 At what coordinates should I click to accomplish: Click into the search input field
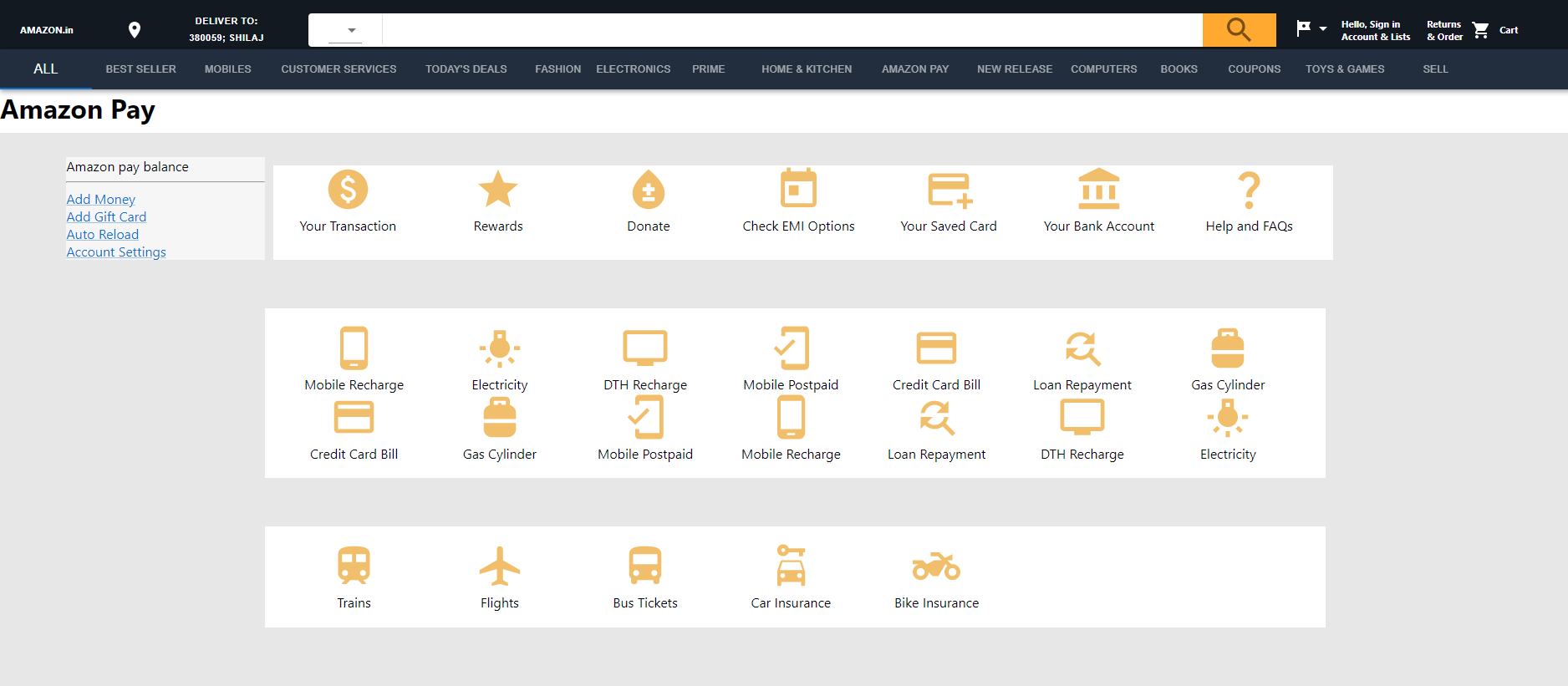click(792, 30)
